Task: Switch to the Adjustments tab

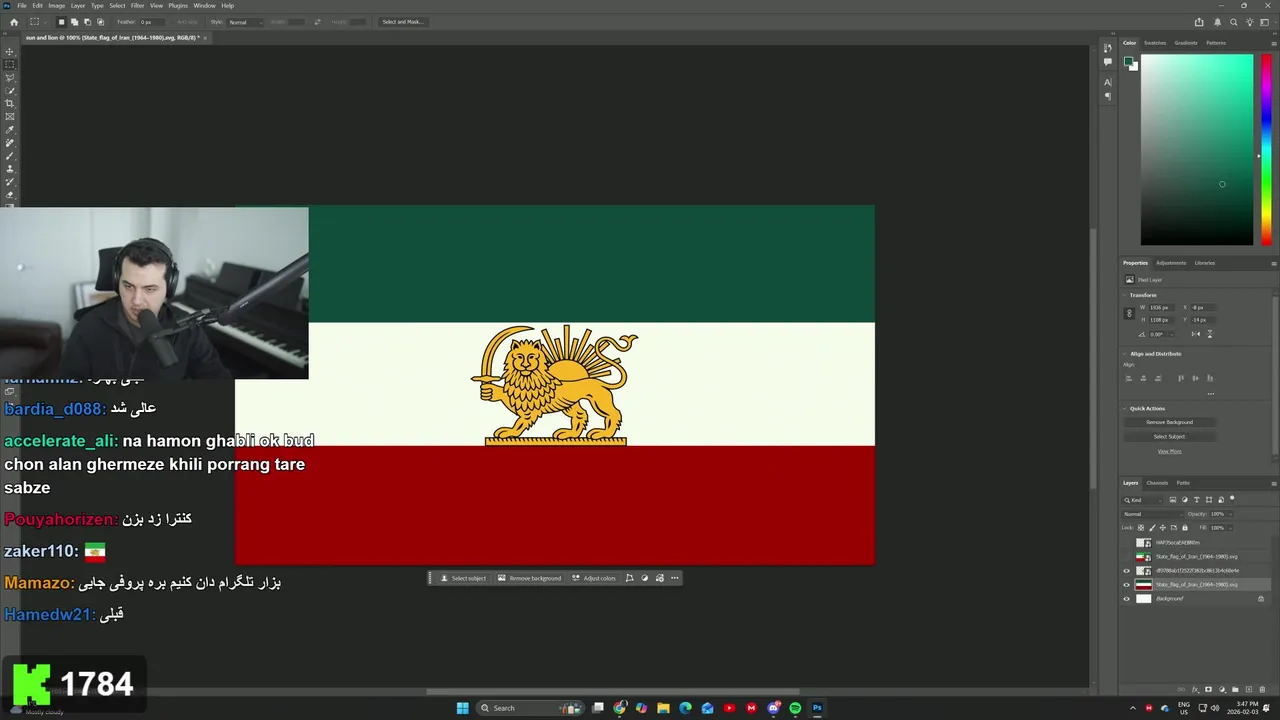Action: point(1171,263)
